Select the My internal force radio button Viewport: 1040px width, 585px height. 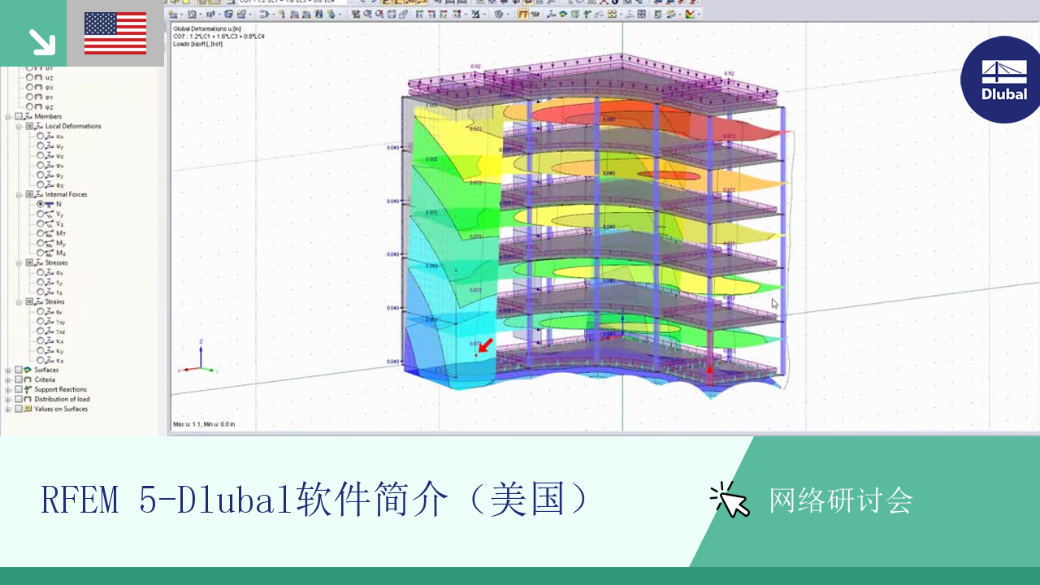(40, 243)
